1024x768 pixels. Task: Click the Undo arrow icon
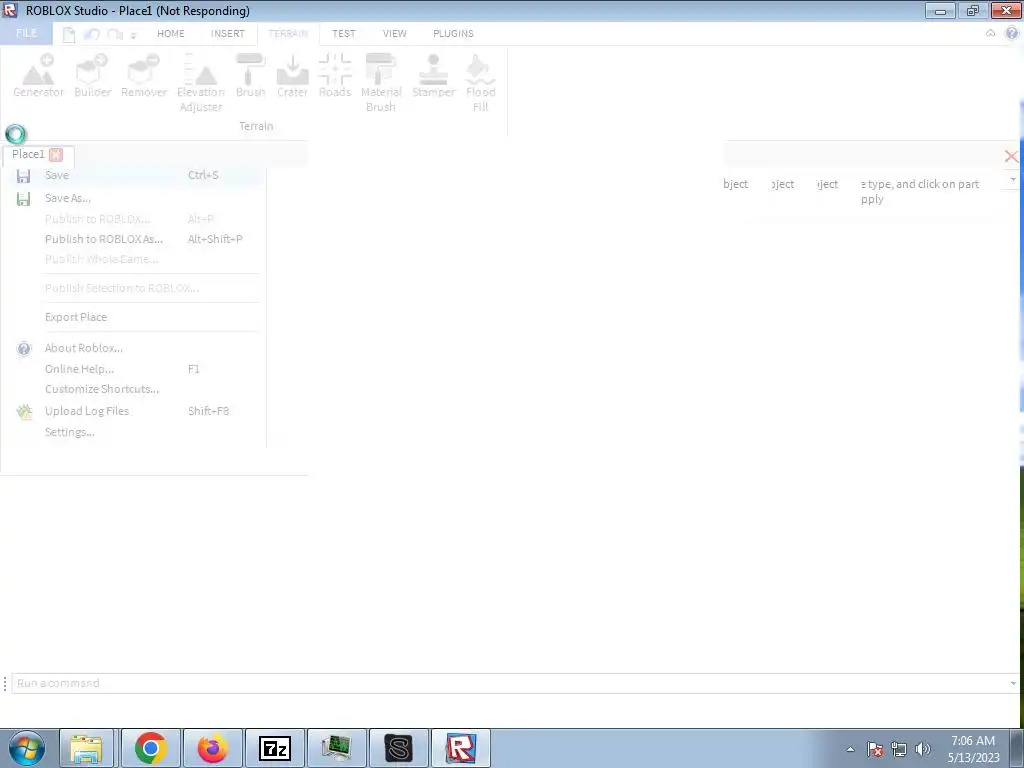click(91, 35)
